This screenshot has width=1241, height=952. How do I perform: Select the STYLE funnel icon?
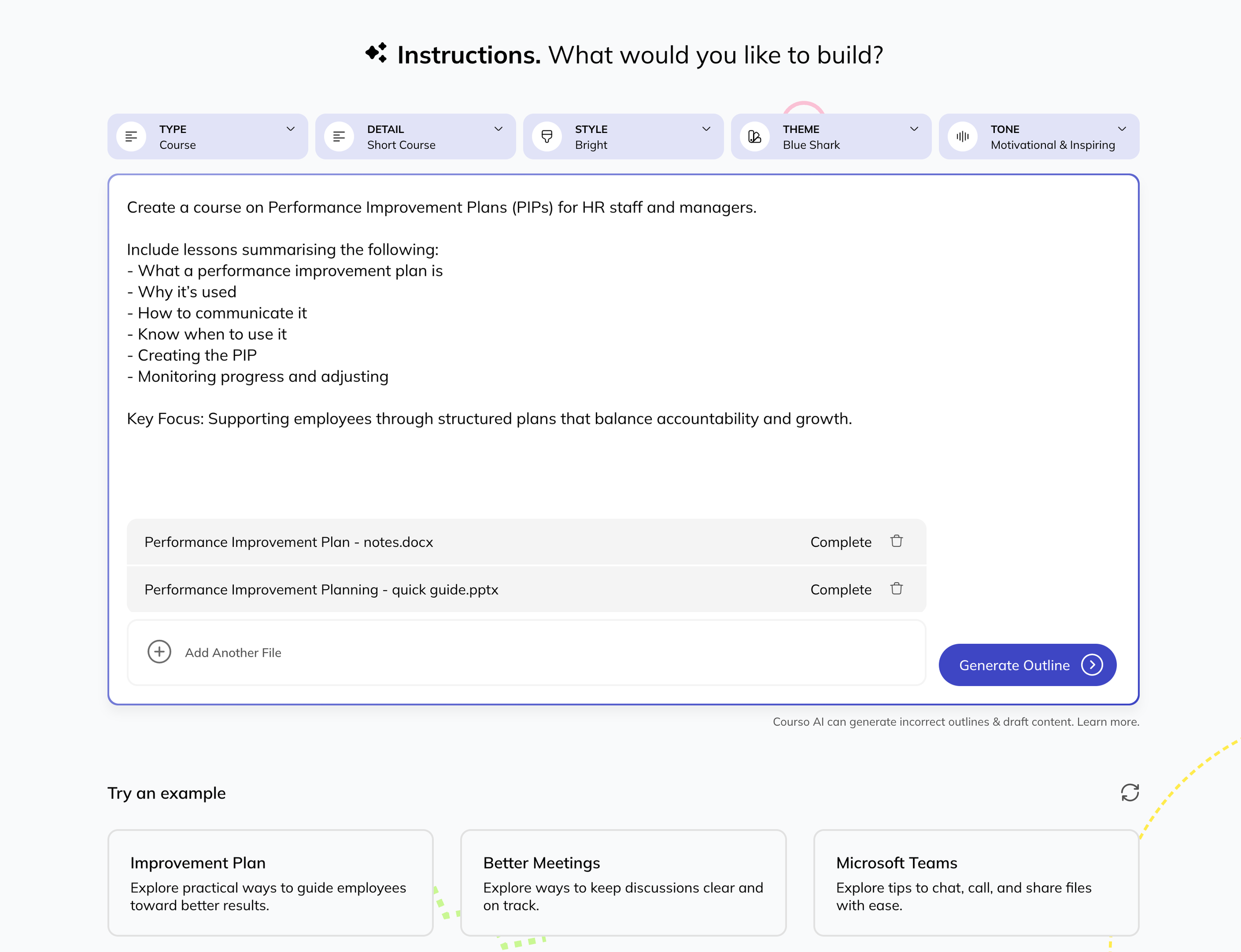click(548, 136)
